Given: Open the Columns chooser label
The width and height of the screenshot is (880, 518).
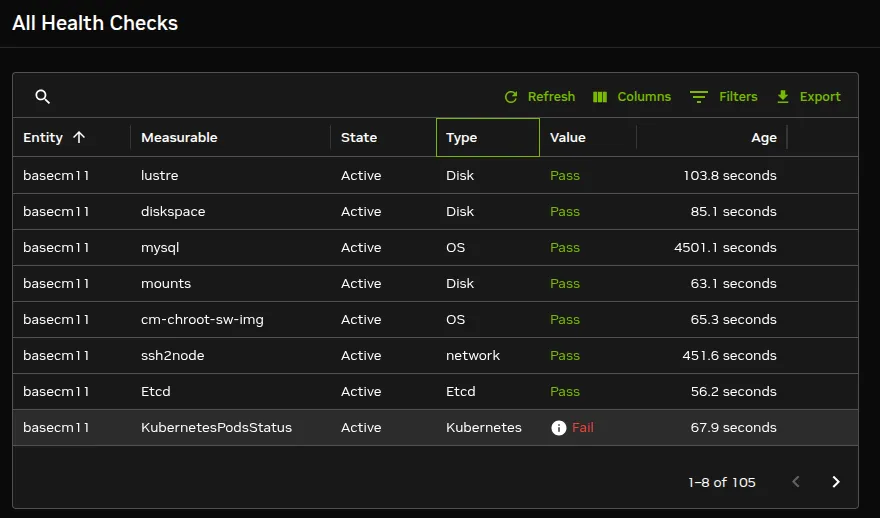Looking at the screenshot, I should tap(644, 97).
